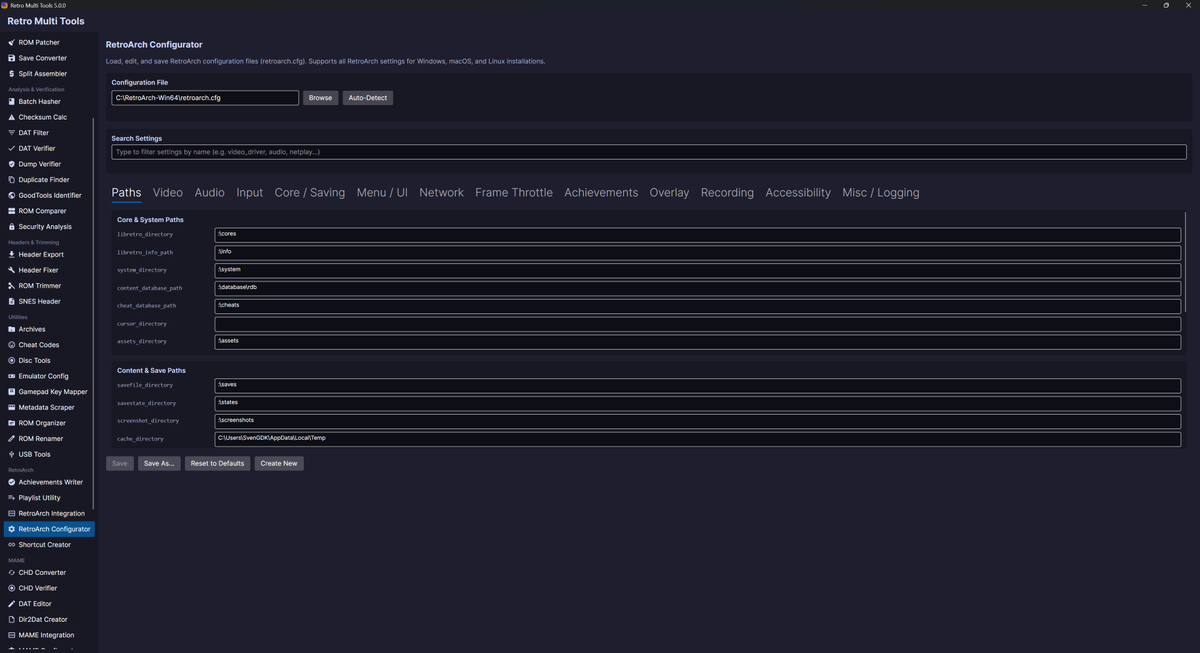Screen dimensions: 1200x653
Task: Click the cache_directory path field
Action: (698, 439)
